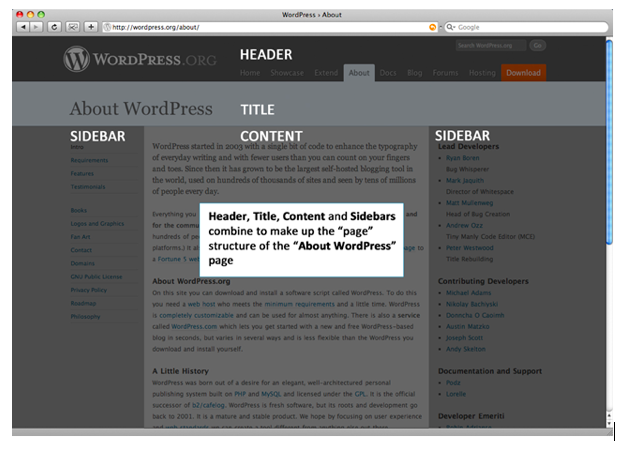Click the URL address field
The width and height of the screenshot is (635, 458).
tap(270, 27)
